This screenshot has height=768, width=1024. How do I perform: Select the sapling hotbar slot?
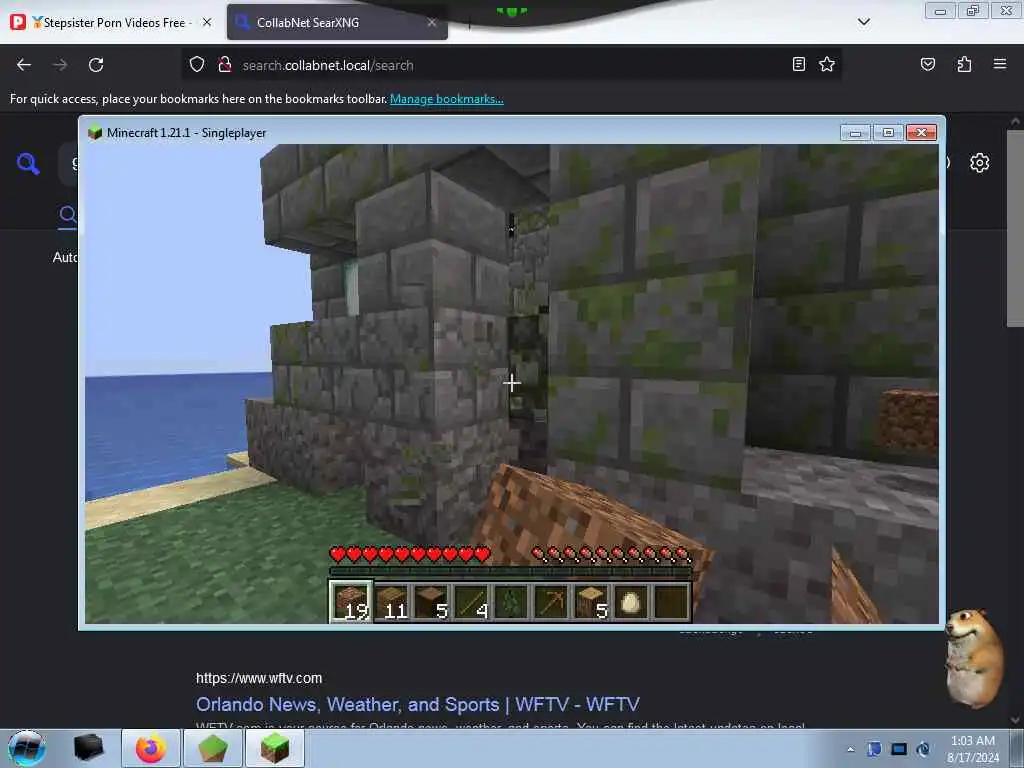[511, 601]
